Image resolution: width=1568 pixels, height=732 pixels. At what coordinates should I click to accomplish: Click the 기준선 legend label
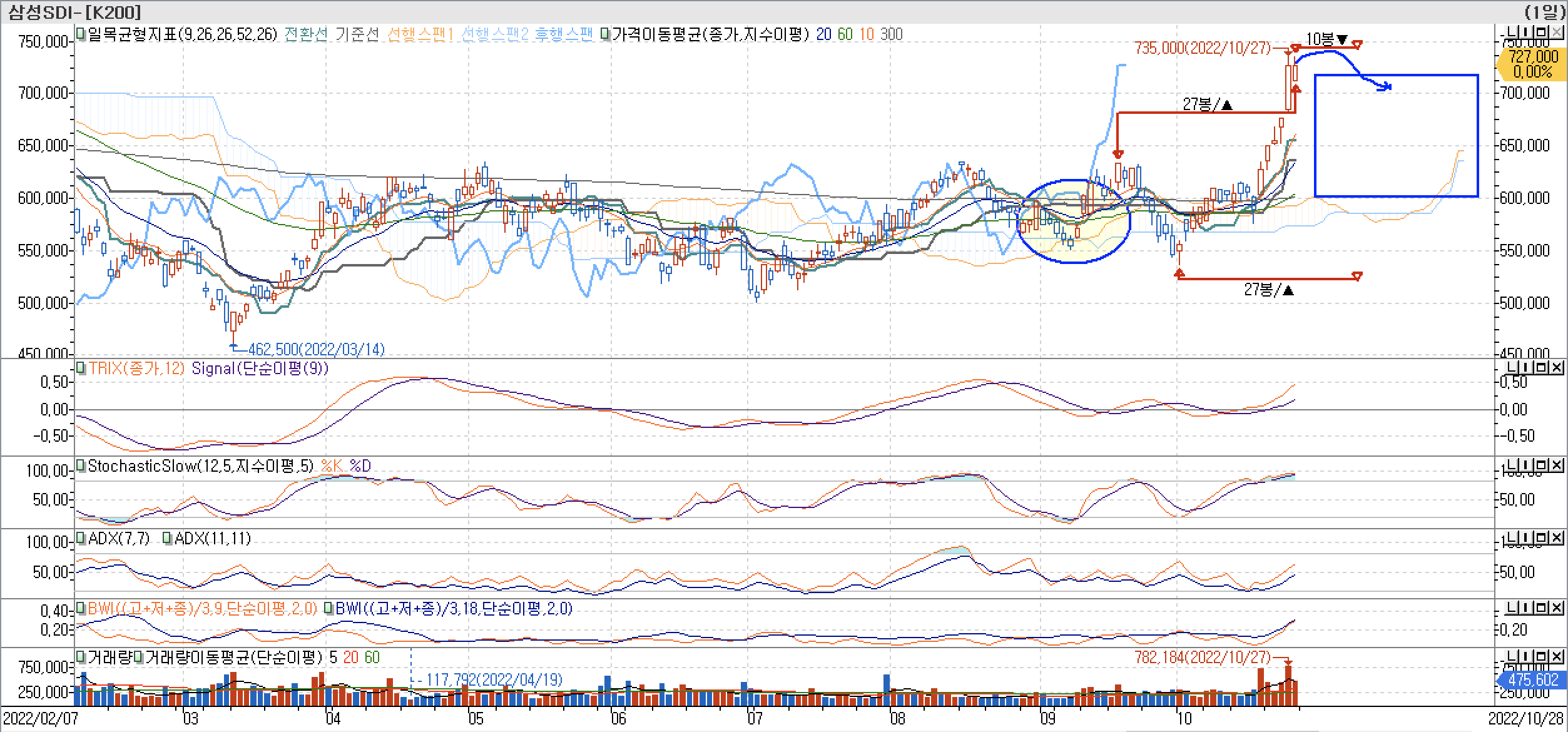(357, 34)
